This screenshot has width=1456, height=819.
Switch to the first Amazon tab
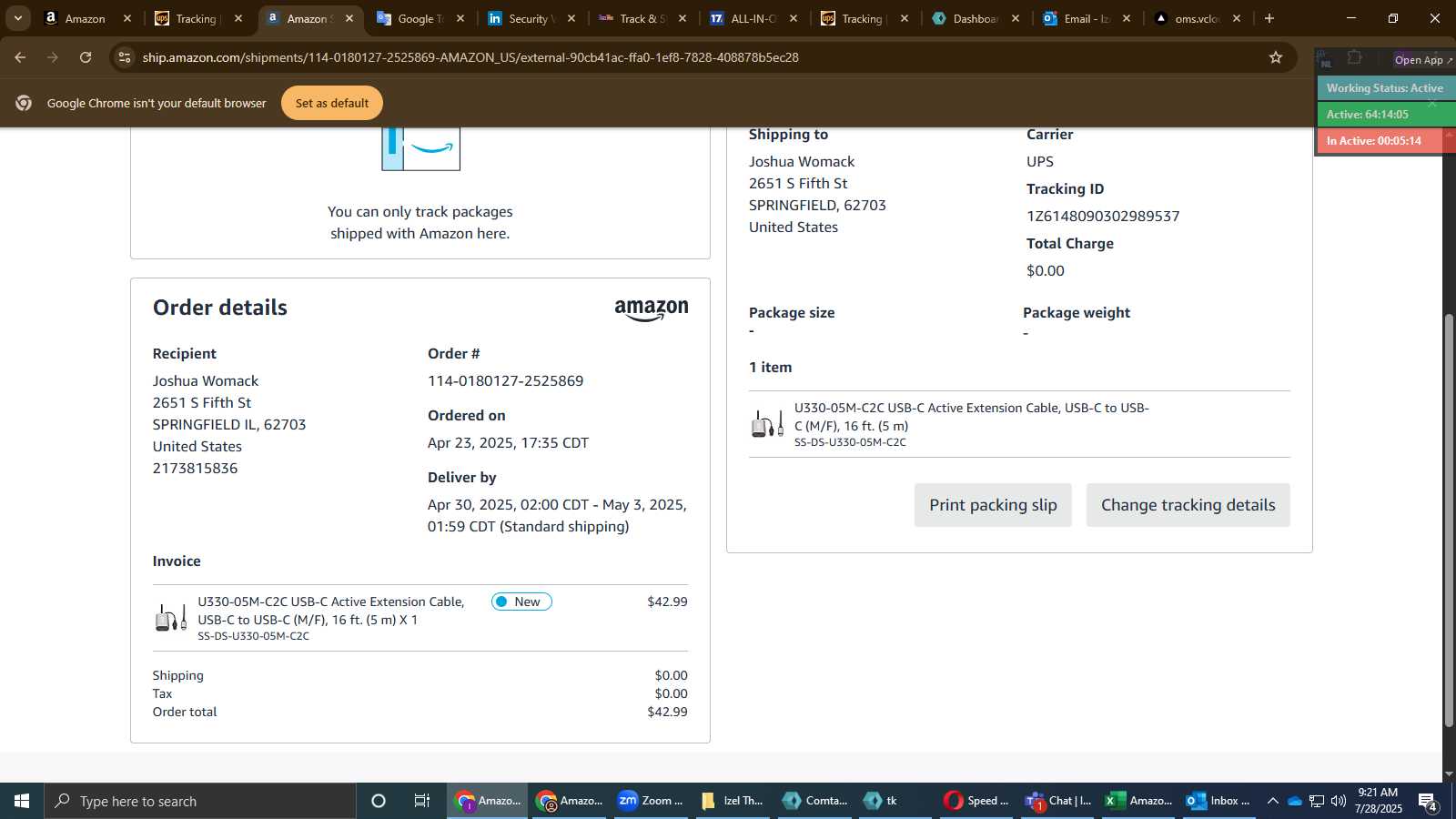(x=87, y=18)
